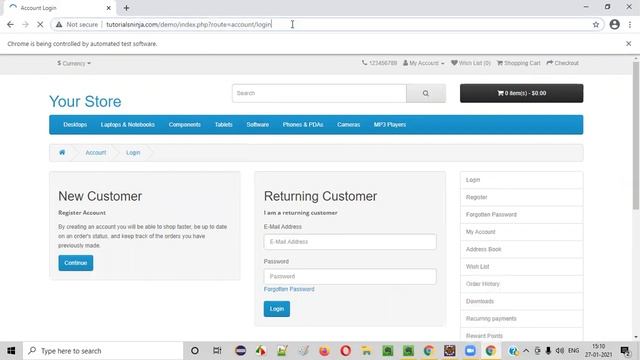640x360 pixels.
Task: Click the browser back arrow
Action: coord(10,24)
